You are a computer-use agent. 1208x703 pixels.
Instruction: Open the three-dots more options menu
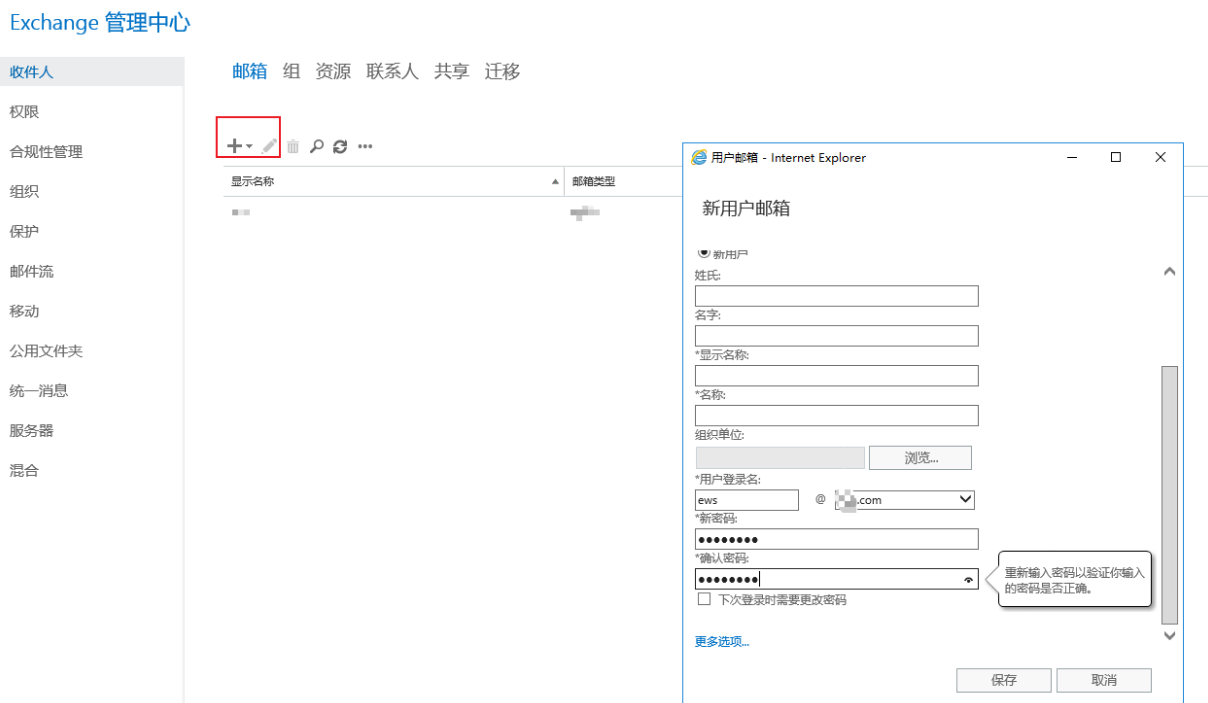pyautogui.click(x=365, y=146)
